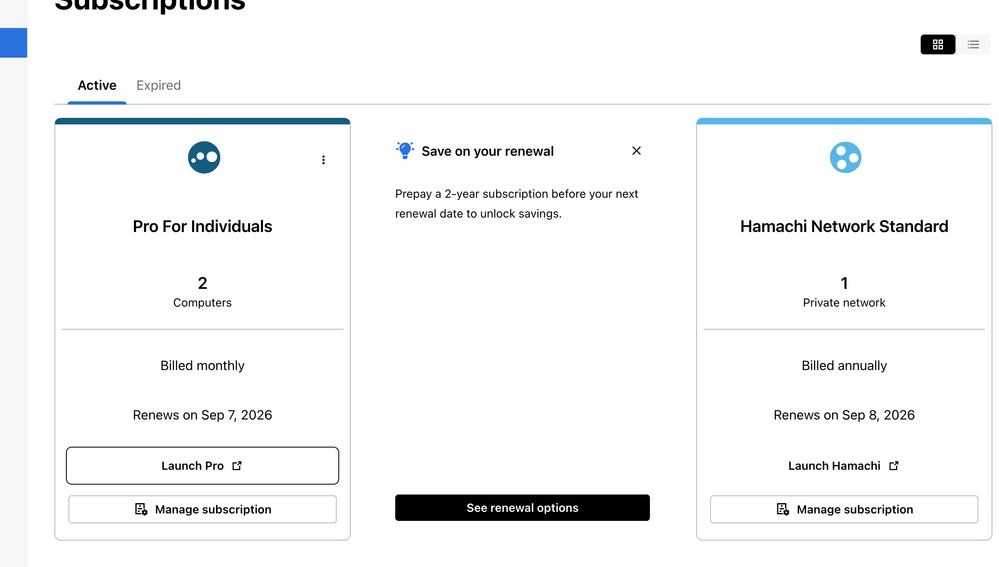
Task: Click the Hamachi Network Standard title
Action: [x=844, y=227]
